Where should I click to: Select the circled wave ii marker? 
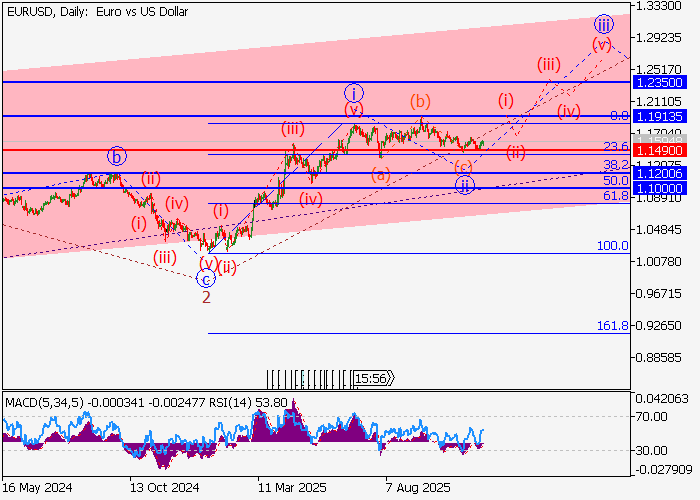tap(464, 184)
